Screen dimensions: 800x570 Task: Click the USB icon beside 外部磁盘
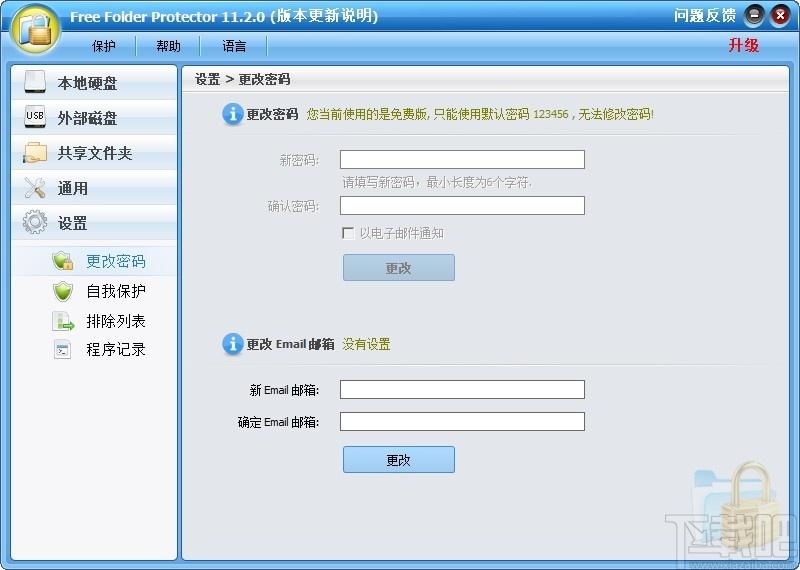coord(35,117)
